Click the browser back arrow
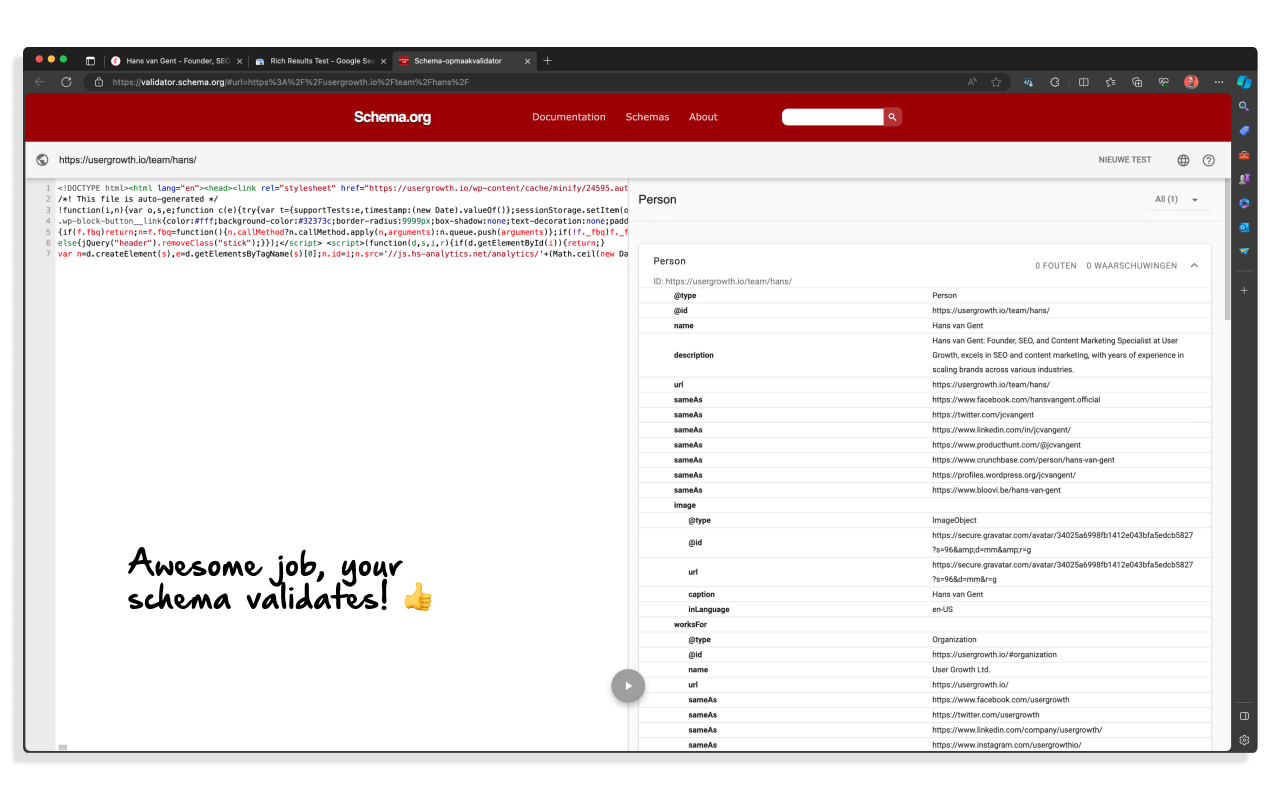1280x800 pixels. (40, 82)
